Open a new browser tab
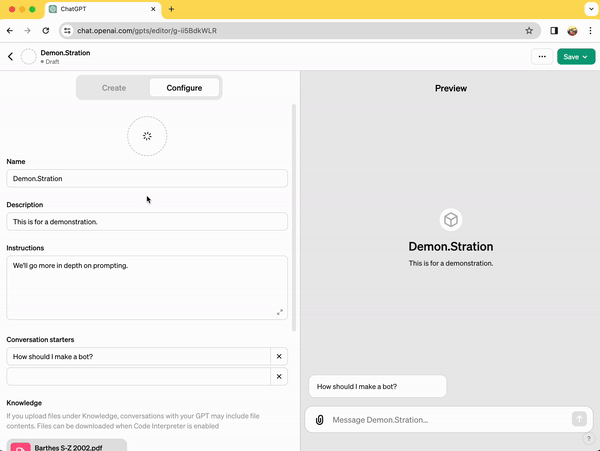This screenshot has width=600, height=451. pyautogui.click(x=171, y=9)
